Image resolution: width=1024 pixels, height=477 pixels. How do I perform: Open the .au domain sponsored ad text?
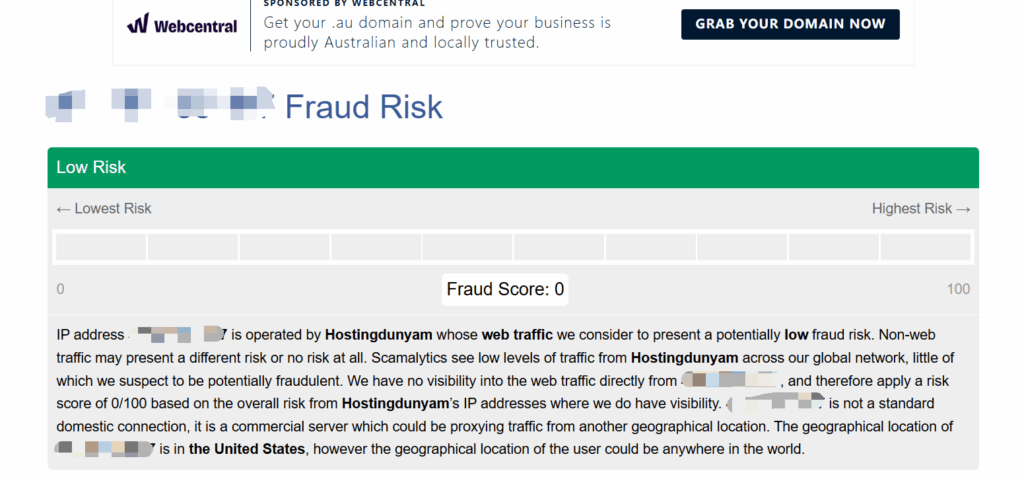[437, 32]
